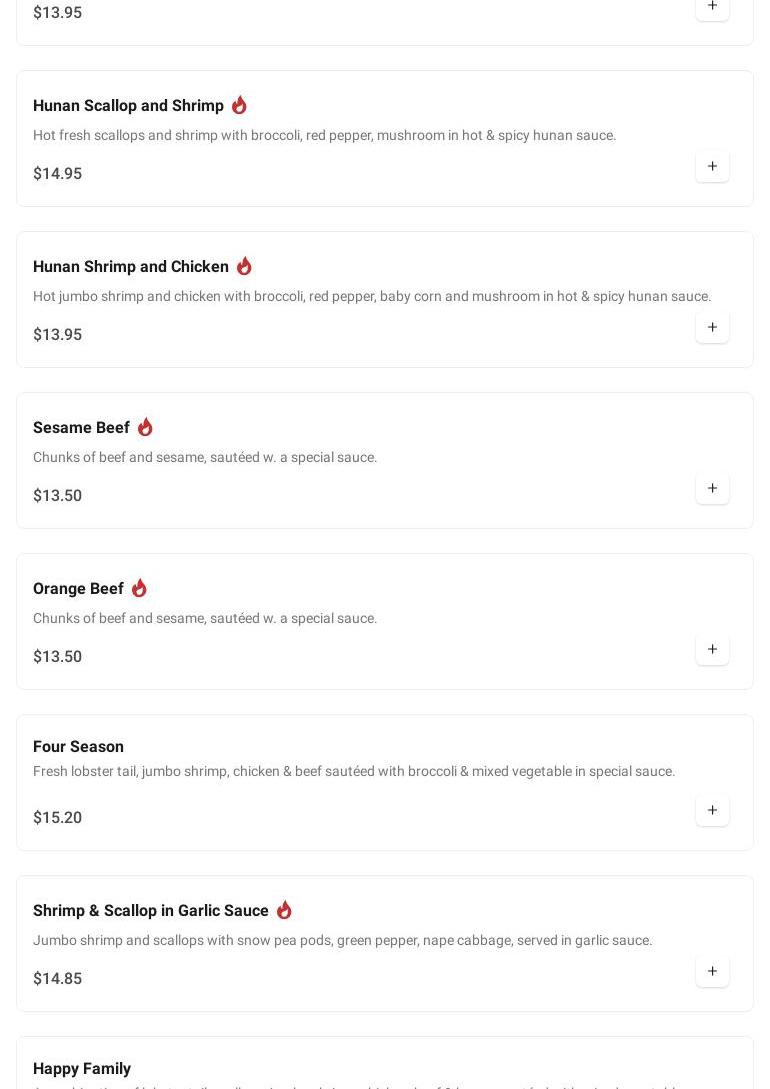Open Sesame Beef item details
Viewport: 770px width, 1089px height.
pyautogui.click(x=81, y=428)
